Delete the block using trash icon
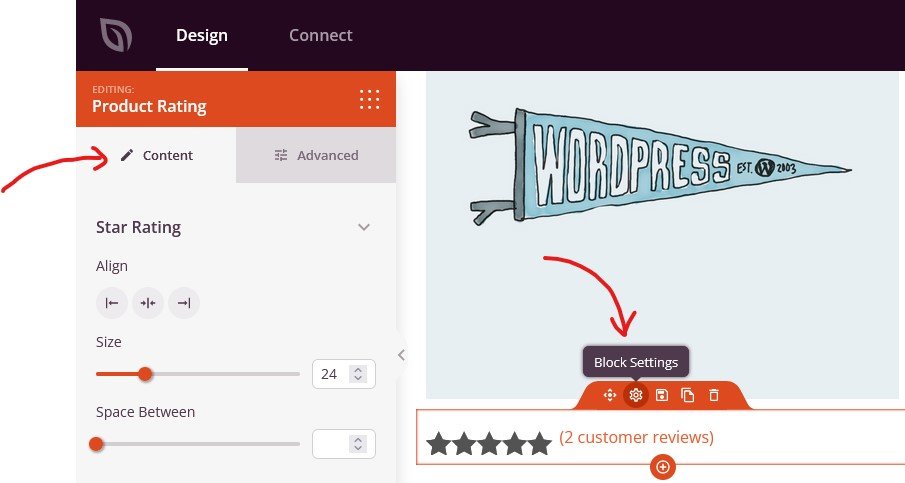Image resolution: width=905 pixels, height=483 pixels. coord(714,395)
